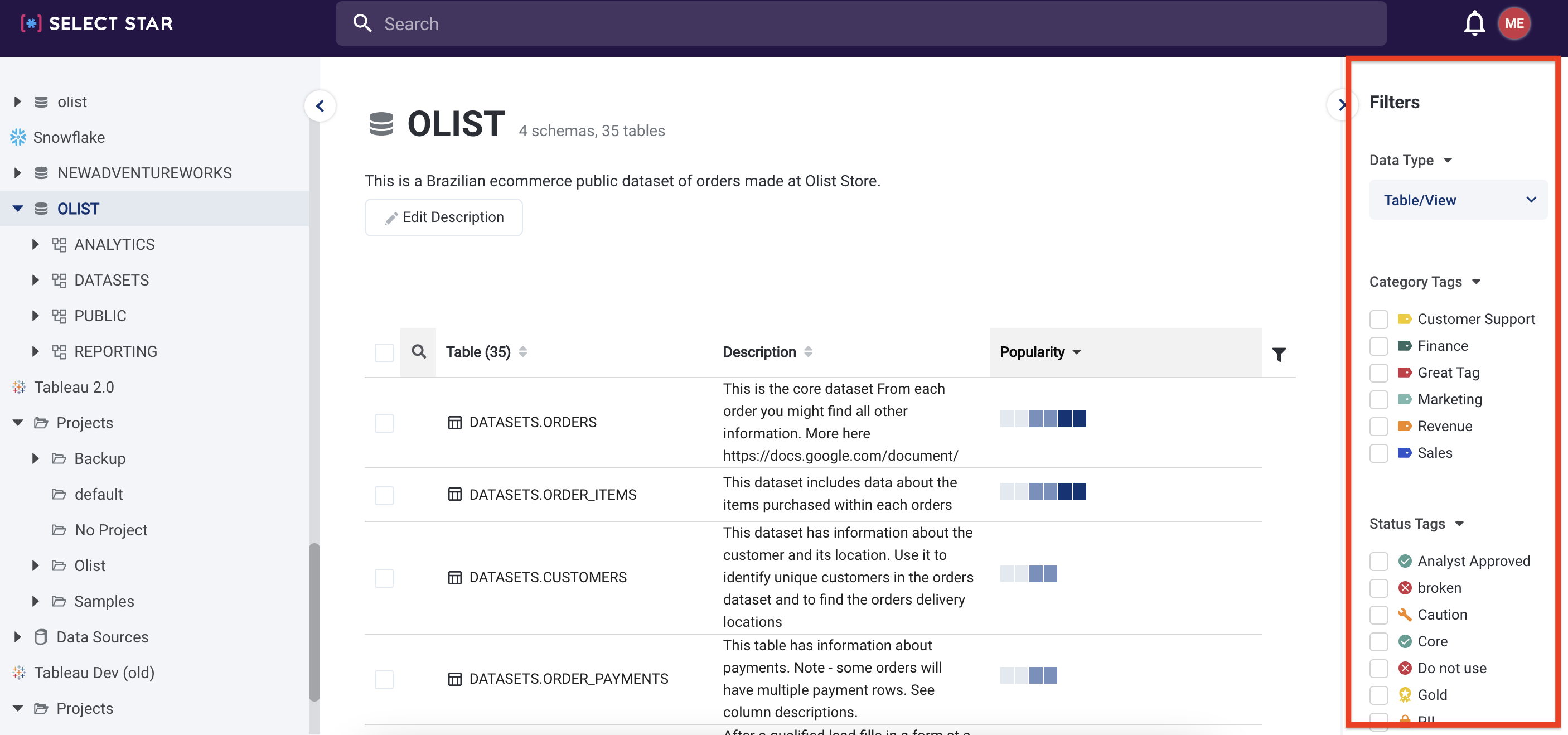
Task: Click the ANALYTICS schema icon
Action: [x=59, y=244]
